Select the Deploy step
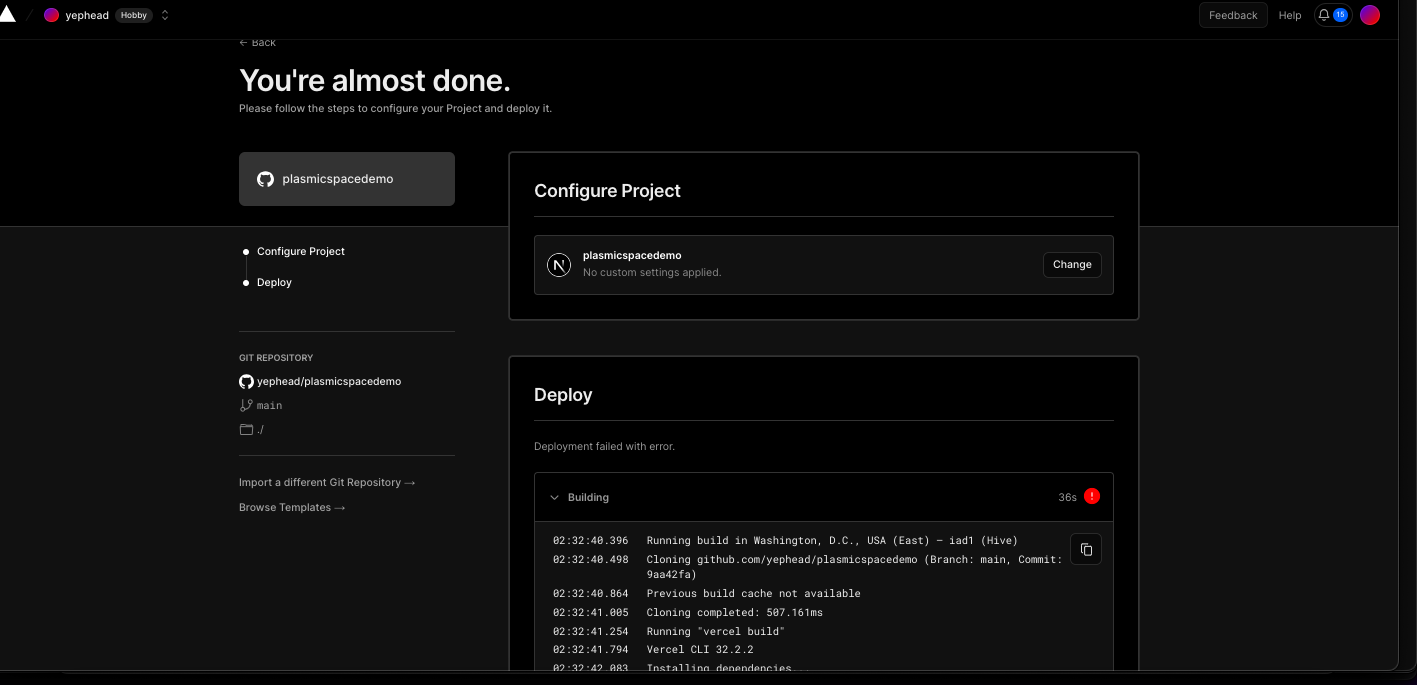This screenshot has height=685, width=1417. click(x=274, y=282)
